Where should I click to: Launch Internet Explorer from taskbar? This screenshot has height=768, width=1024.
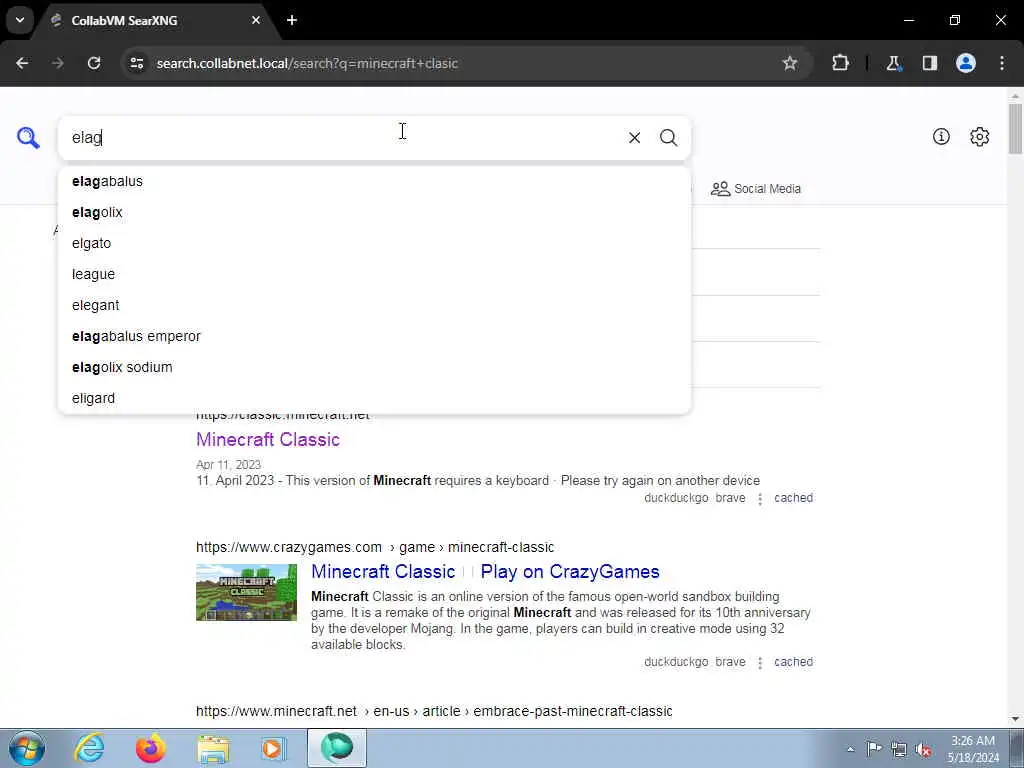pyautogui.click(x=89, y=748)
